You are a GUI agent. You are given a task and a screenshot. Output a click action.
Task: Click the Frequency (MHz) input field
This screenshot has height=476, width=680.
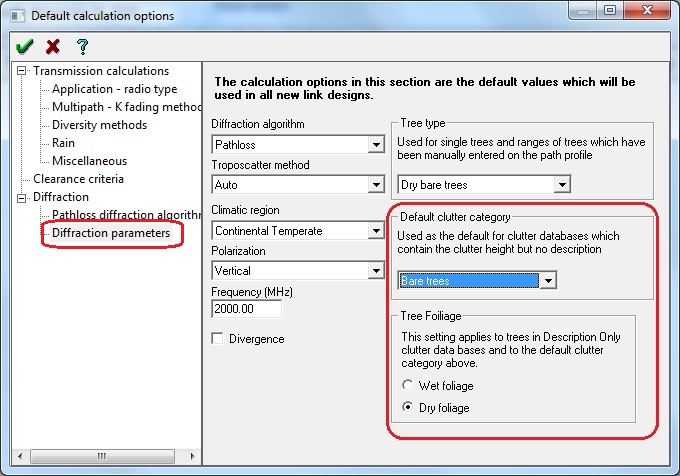(246, 309)
